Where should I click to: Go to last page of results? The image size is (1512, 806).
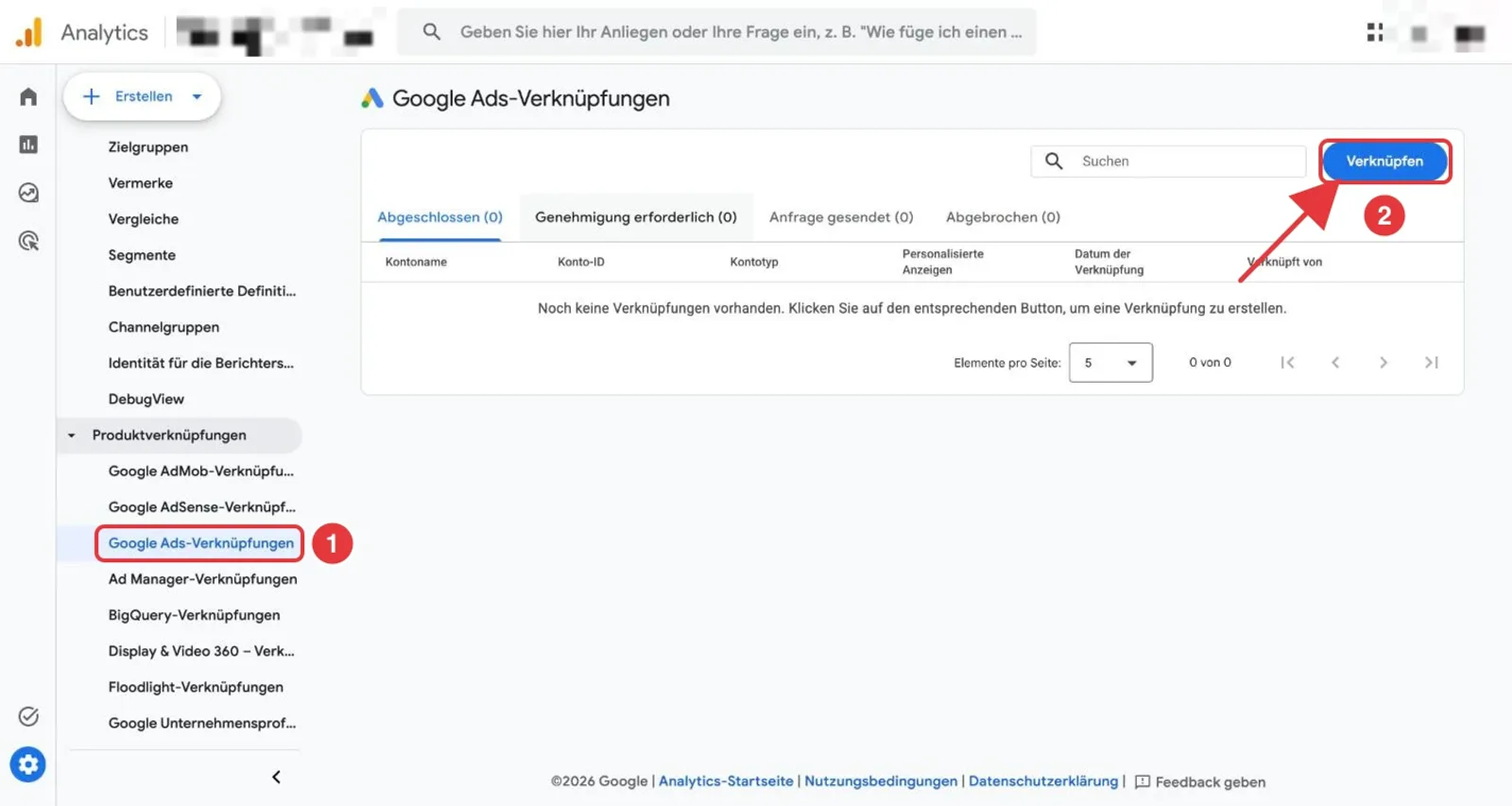(1432, 363)
